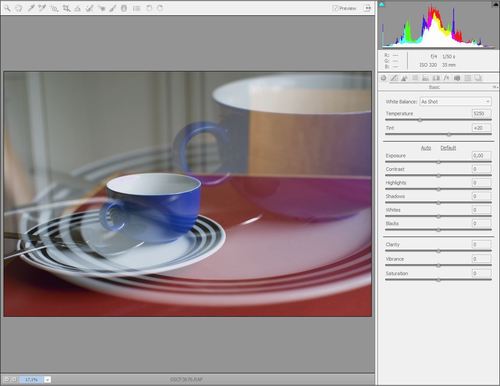Click the Temperature slider handle
The width and height of the screenshot is (500, 386).
[420, 120]
